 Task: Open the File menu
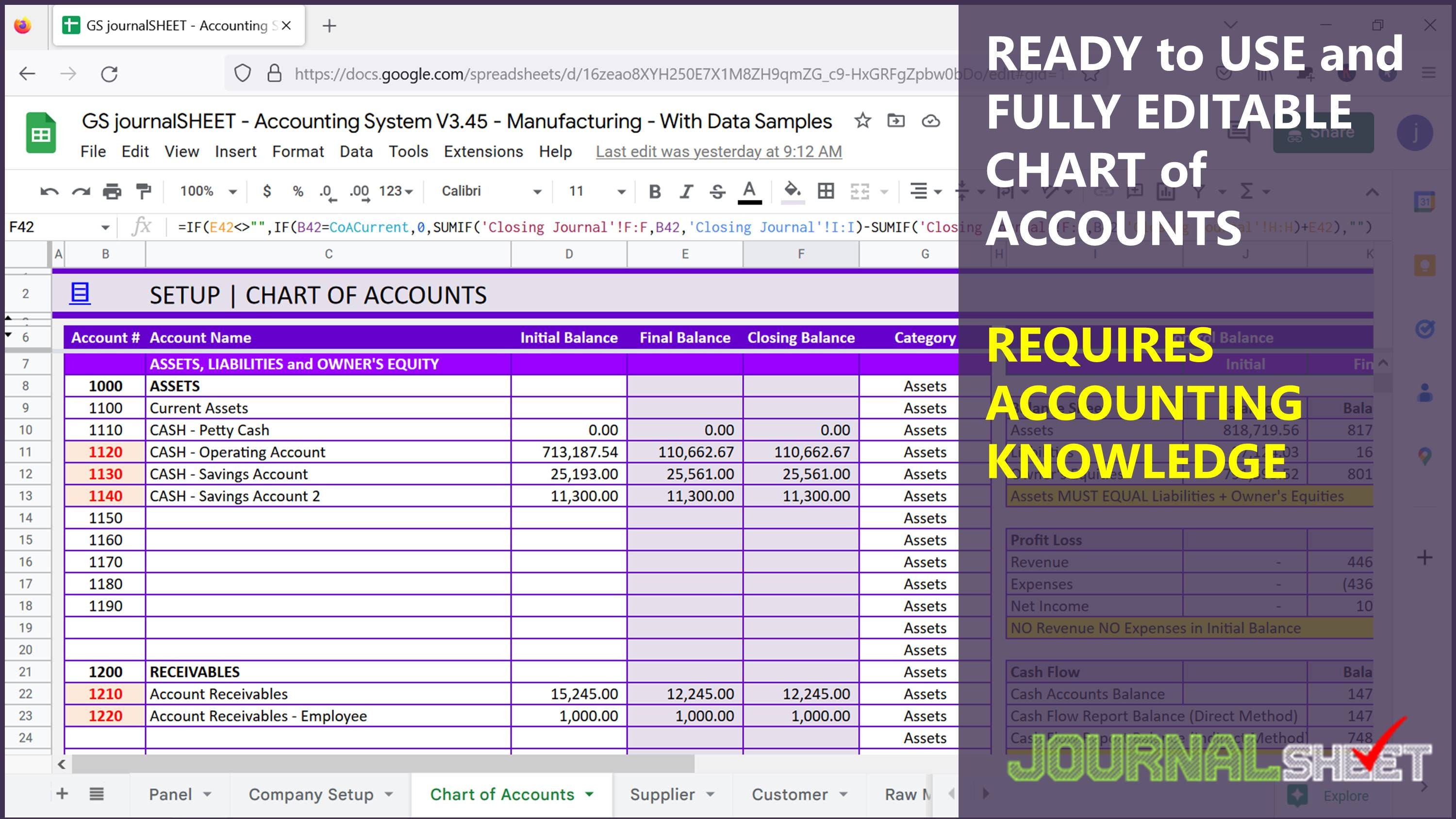pos(93,151)
